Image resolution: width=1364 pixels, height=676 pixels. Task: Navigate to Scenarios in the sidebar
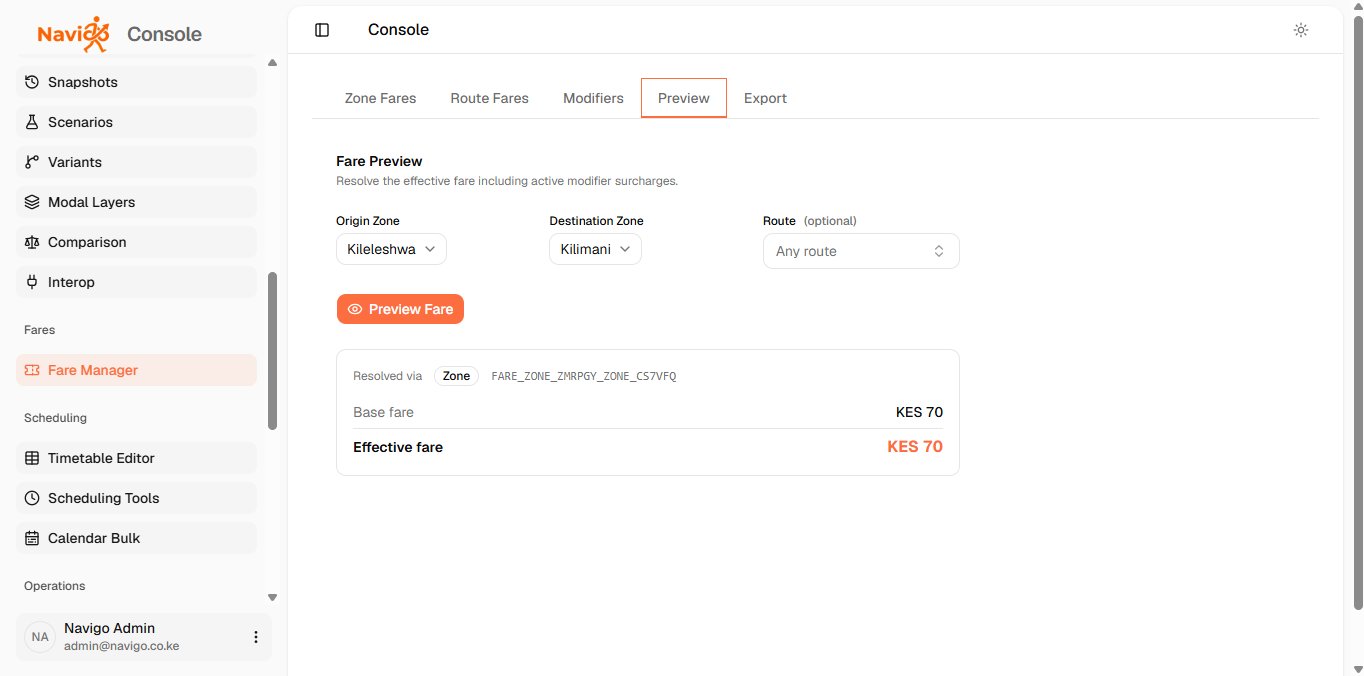coord(136,122)
